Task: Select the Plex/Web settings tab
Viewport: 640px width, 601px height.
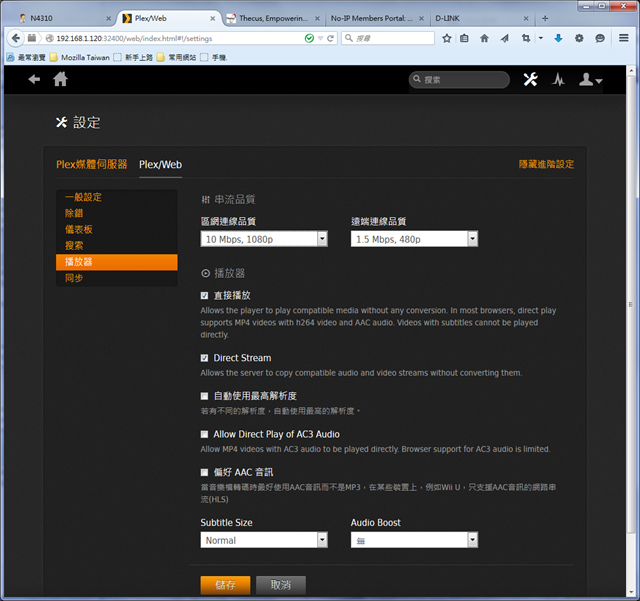Action: (160, 165)
